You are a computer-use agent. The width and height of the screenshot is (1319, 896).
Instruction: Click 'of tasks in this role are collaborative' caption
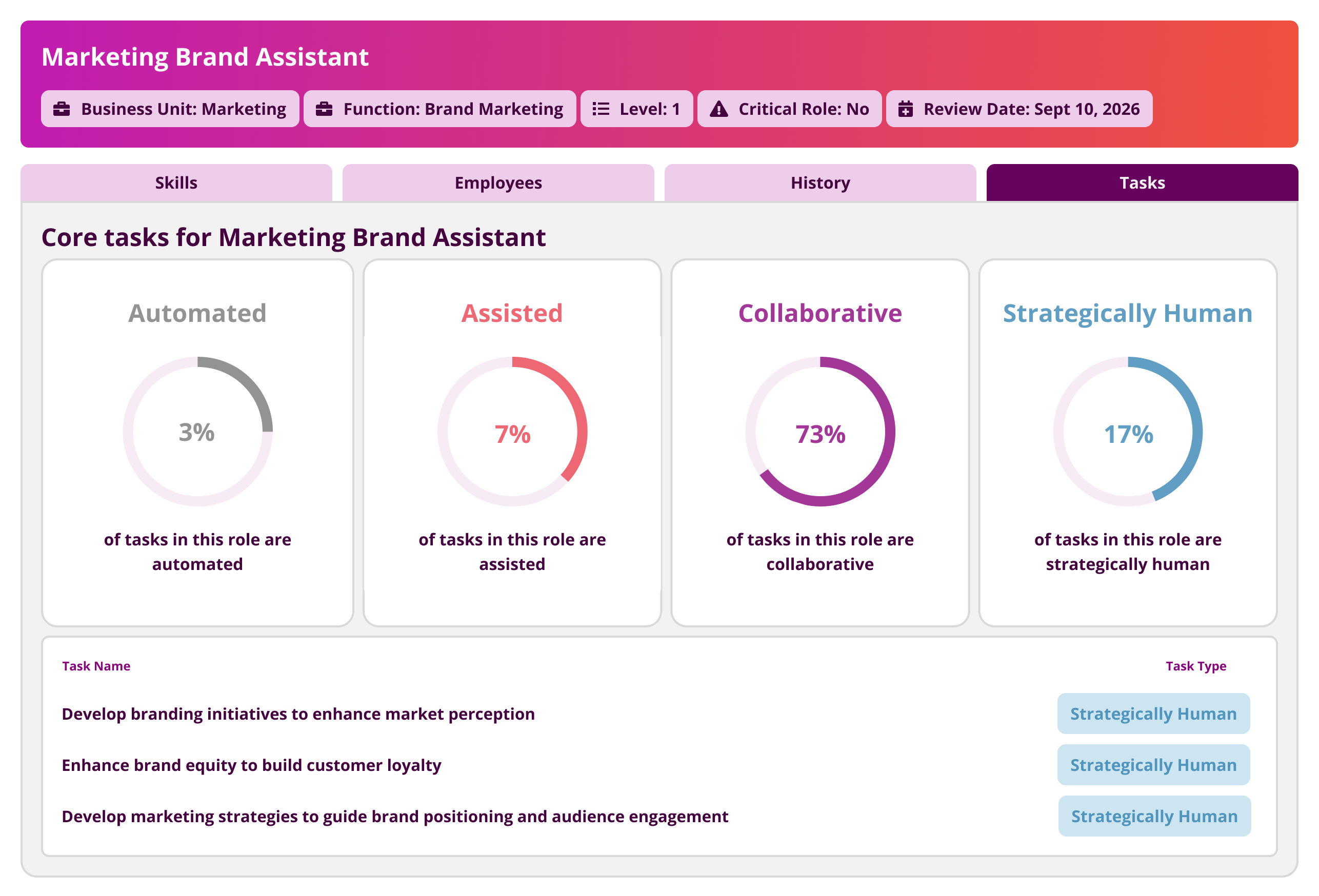pyautogui.click(x=820, y=552)
